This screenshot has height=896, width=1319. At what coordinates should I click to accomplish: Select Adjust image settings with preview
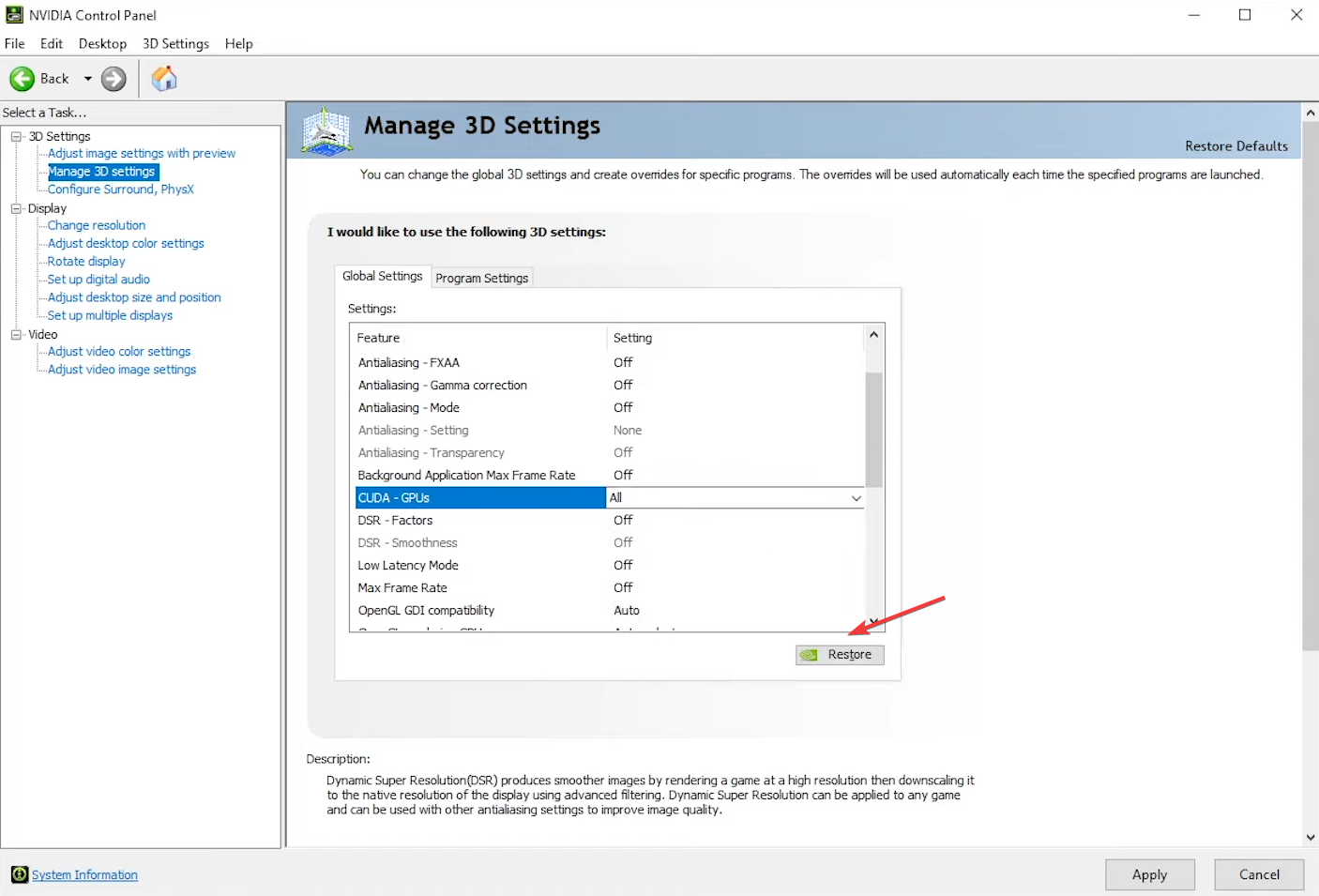[x=142, y=153]
